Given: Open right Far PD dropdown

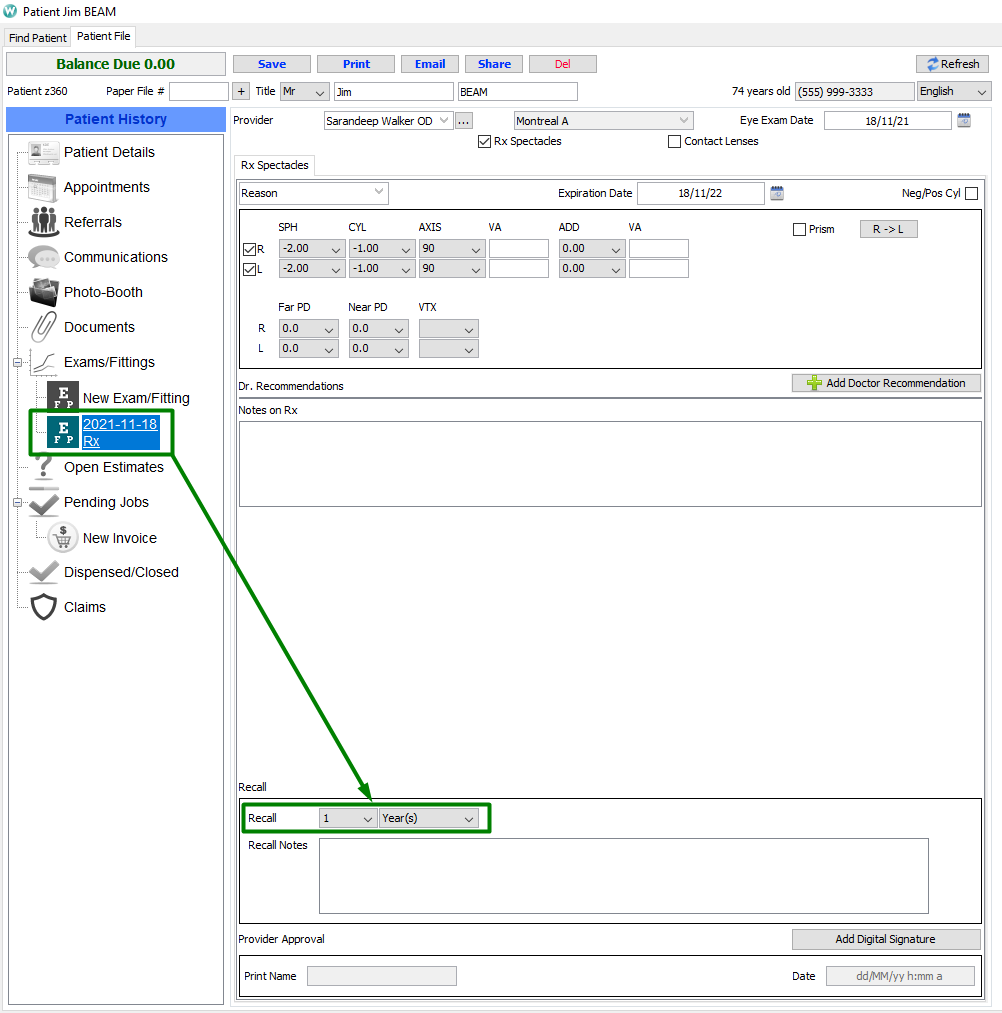Looking at the screenshot, I should pyautogui.click(x=308, y=329).
